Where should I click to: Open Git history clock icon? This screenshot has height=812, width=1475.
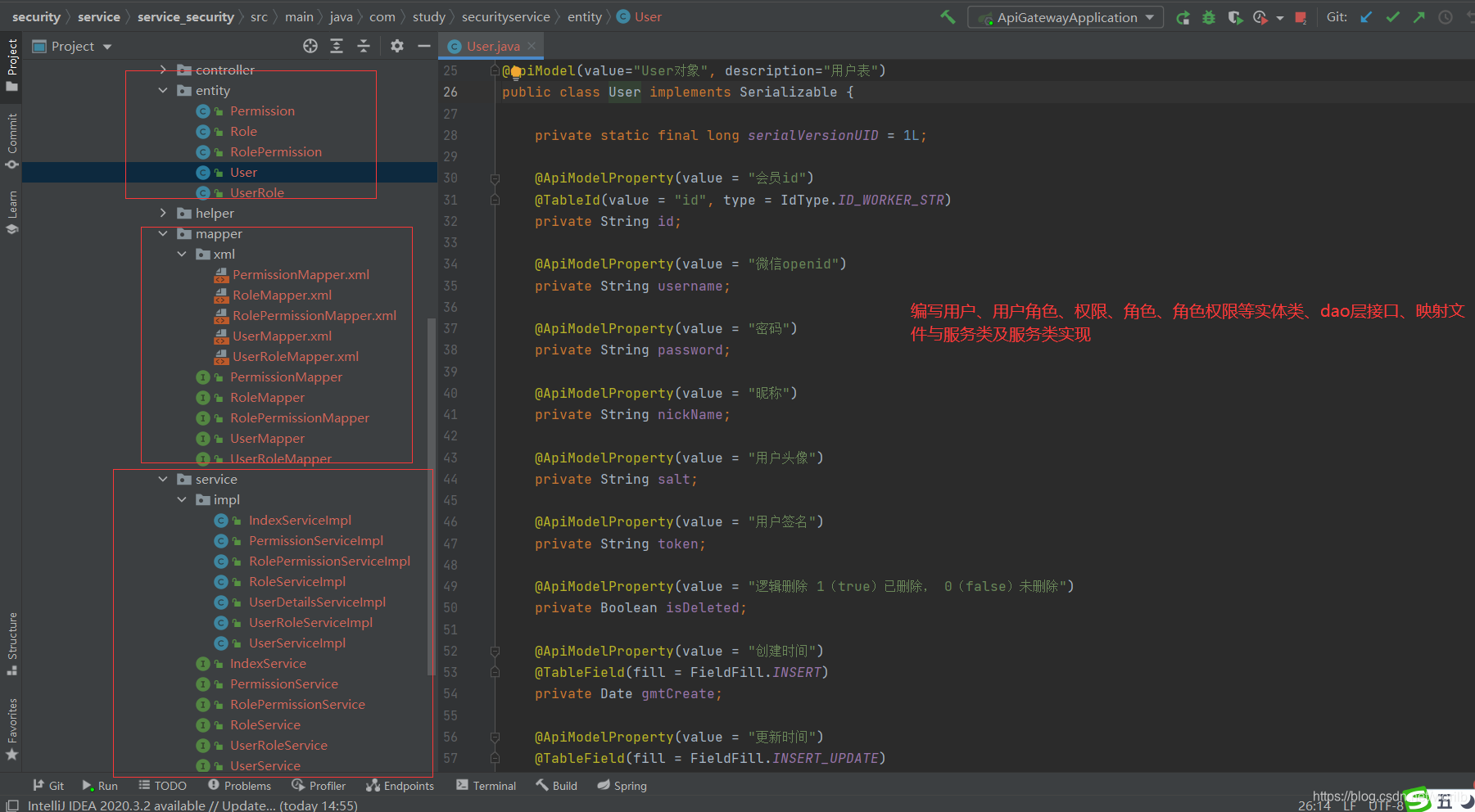coord(1446,17)
